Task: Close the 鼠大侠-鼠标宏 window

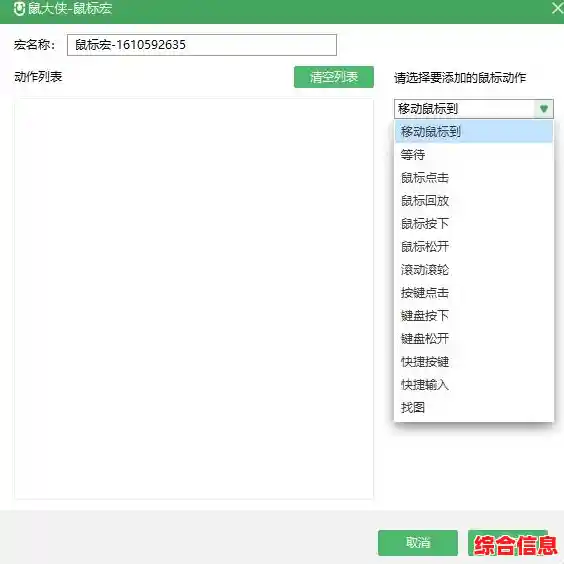Action: click(x=558, y=8)
